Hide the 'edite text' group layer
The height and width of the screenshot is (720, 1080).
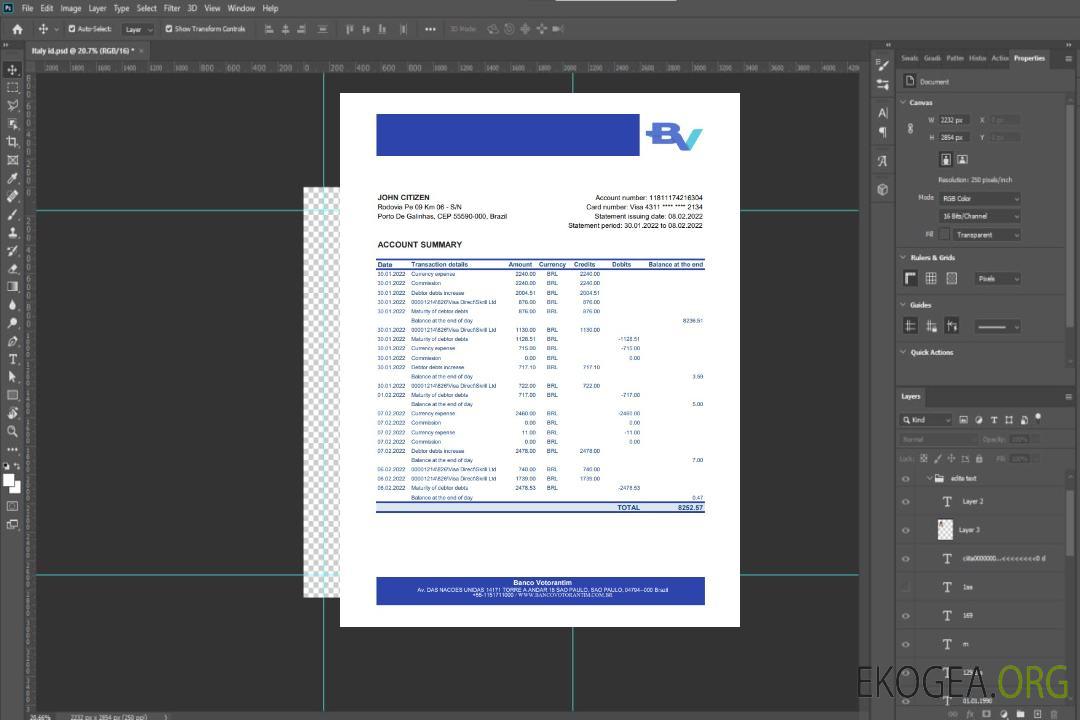(x=906, y=479)
